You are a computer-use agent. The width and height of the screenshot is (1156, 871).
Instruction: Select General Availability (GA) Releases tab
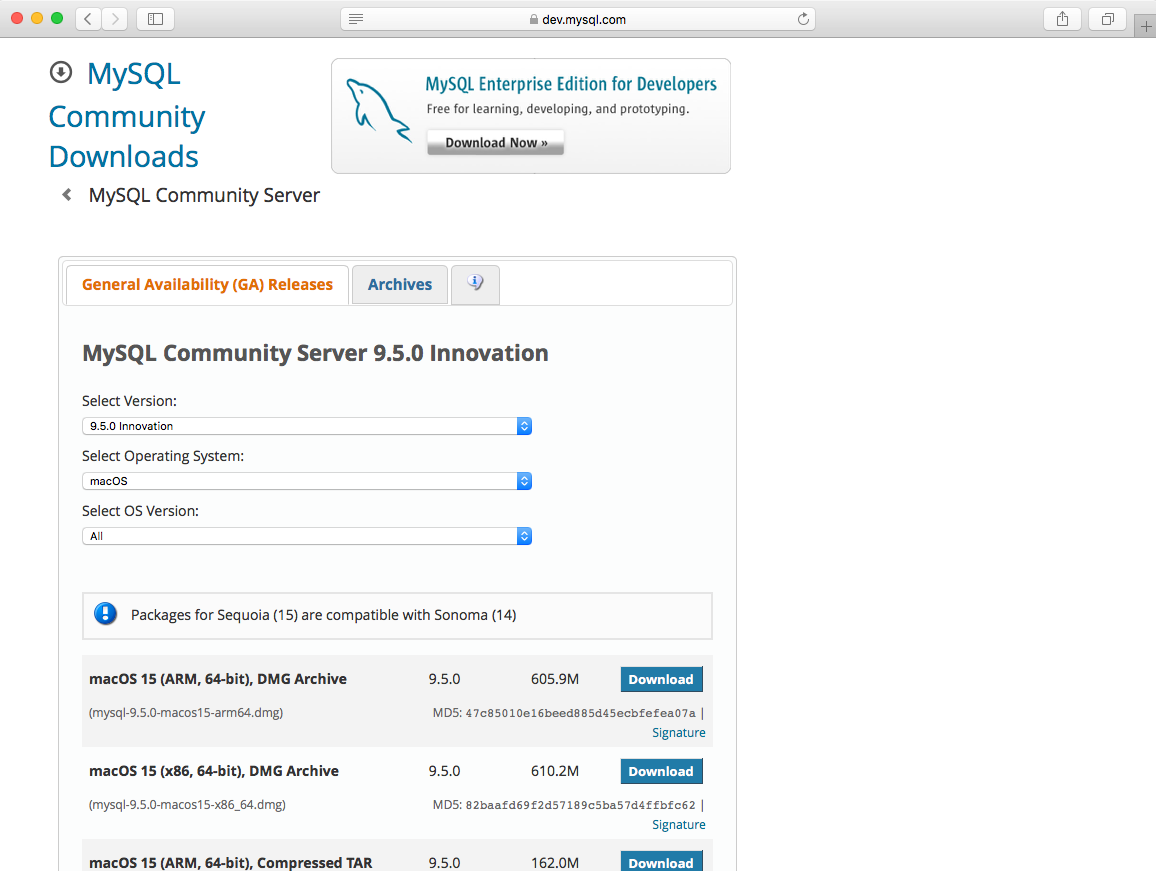pyautogui.click(x=207, y=285)
